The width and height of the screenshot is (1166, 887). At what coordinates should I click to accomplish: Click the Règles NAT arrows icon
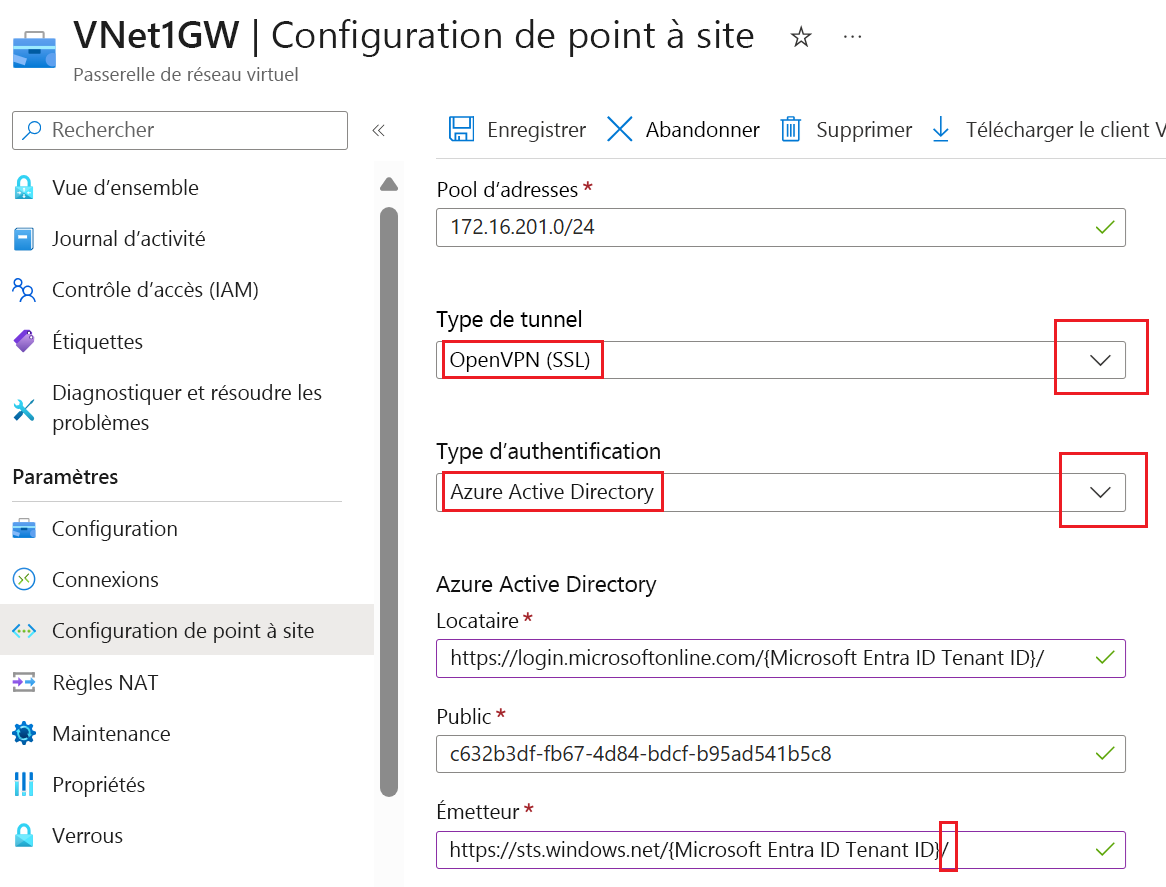(x=24, y=682)
